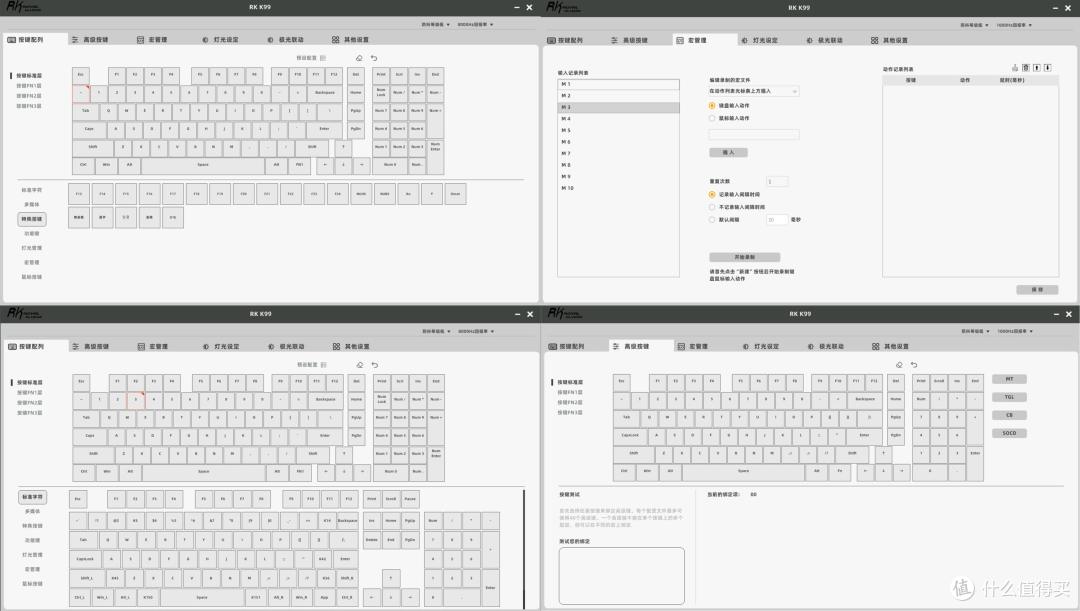Click the 开始录制 start recording button

tap(745, 257)
